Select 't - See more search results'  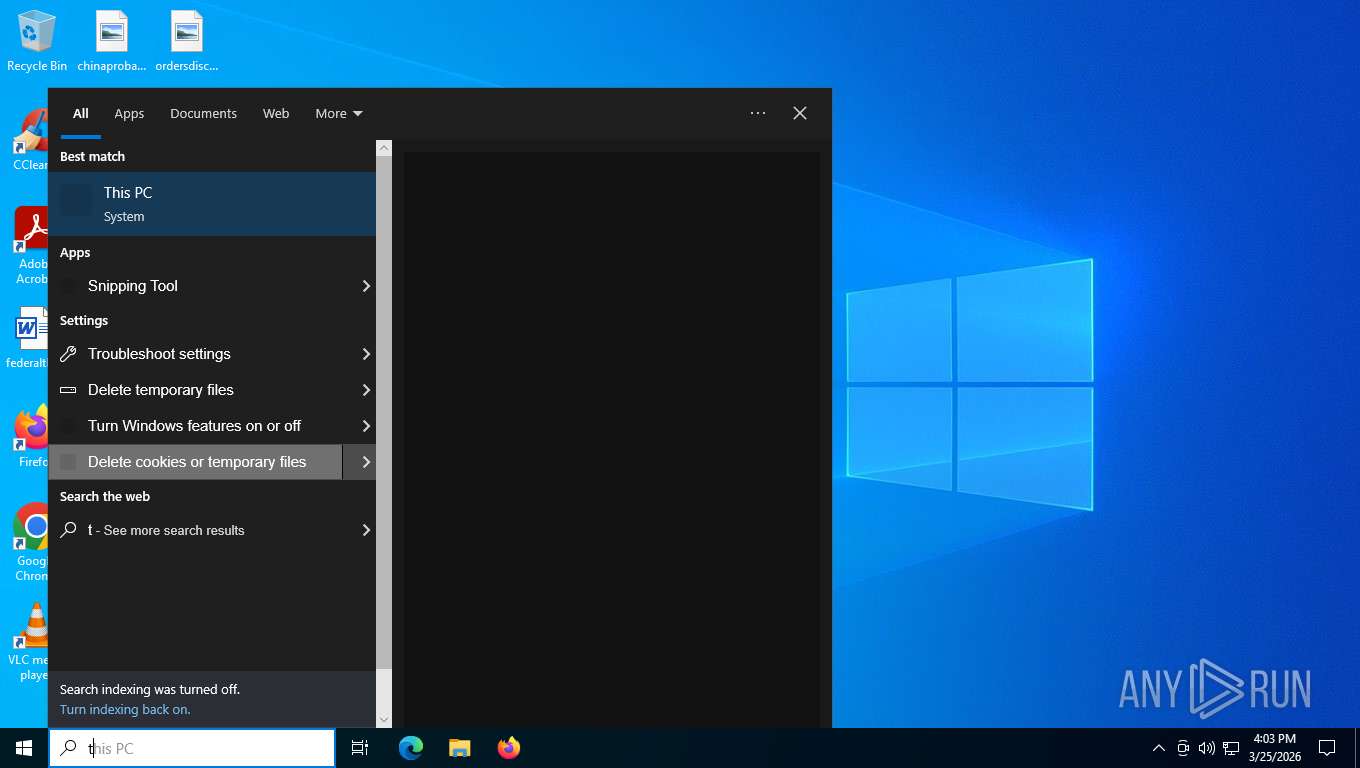tap(195, 530)
